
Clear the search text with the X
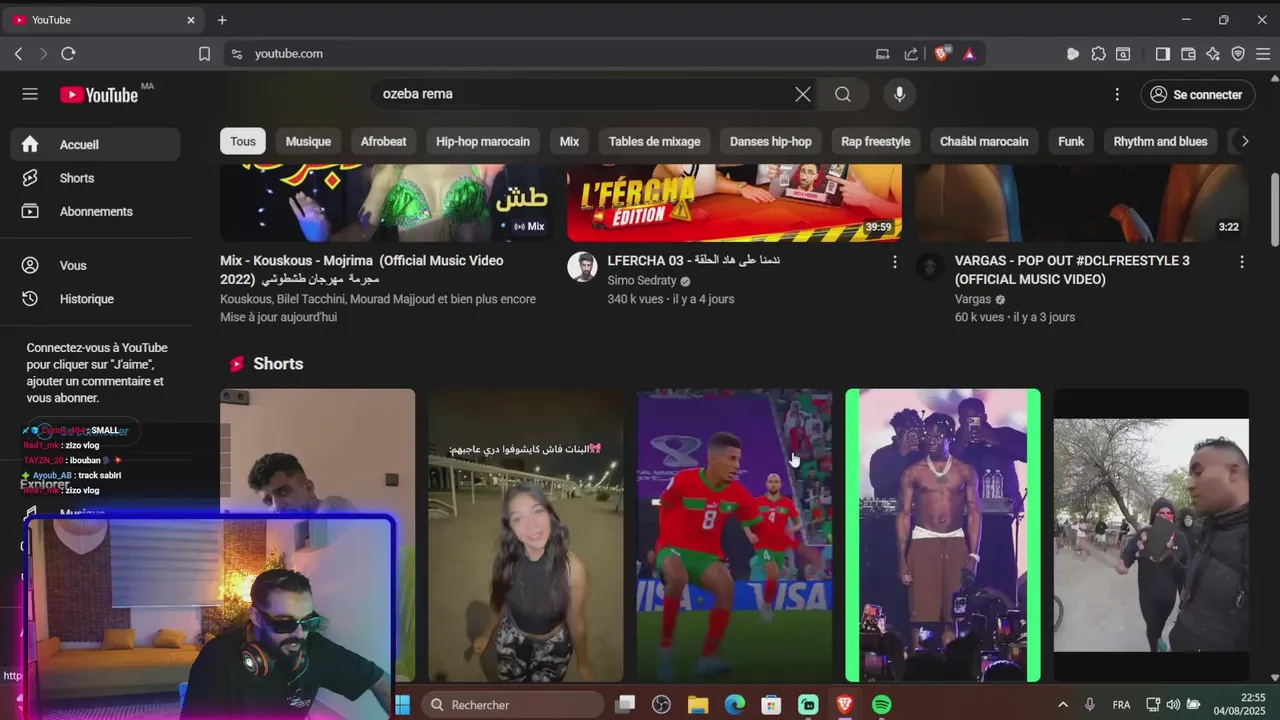[803, 94]
